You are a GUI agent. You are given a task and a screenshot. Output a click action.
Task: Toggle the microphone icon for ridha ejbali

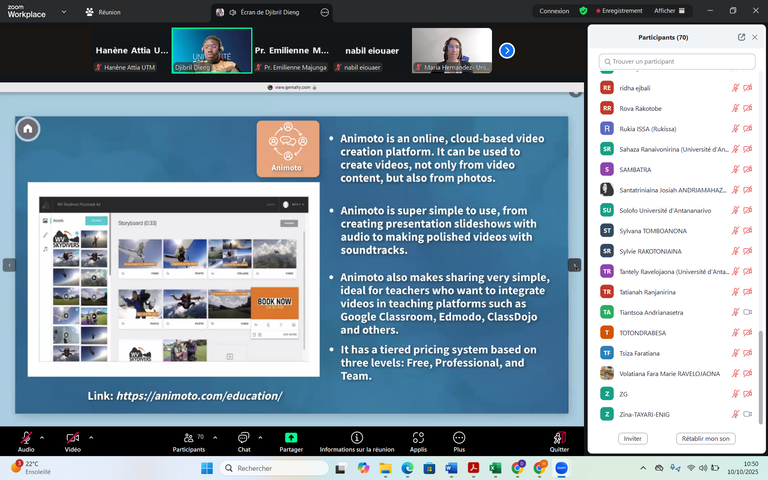coord(735,88)
